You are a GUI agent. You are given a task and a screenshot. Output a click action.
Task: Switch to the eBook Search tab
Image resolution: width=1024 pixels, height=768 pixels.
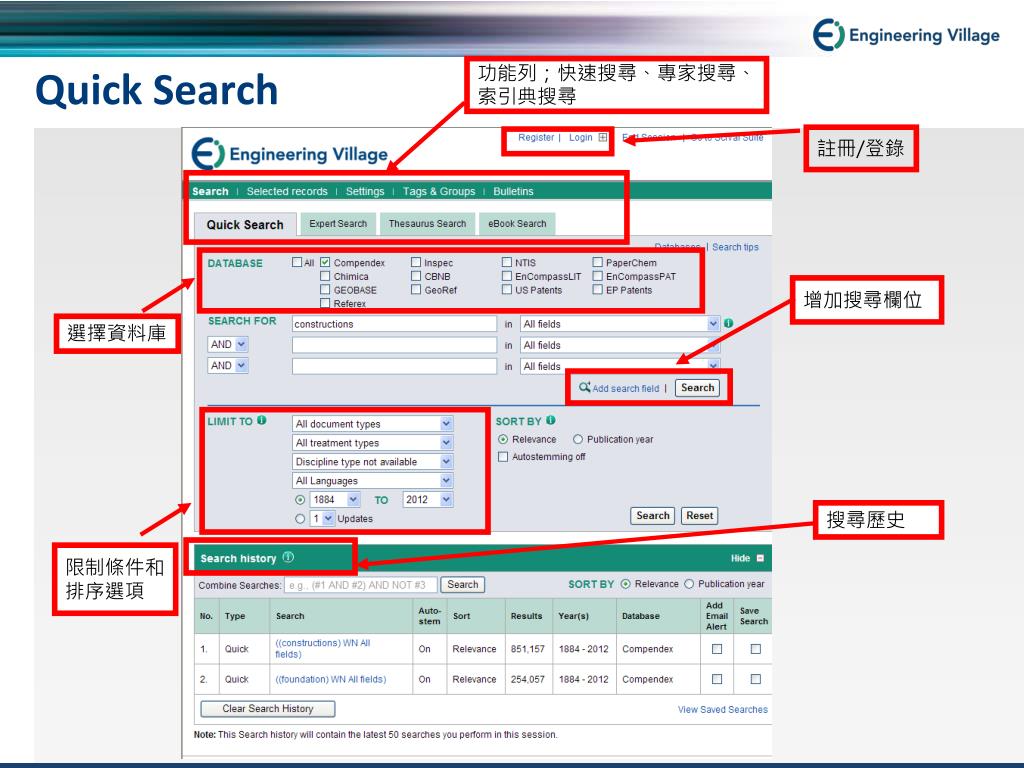517,223
